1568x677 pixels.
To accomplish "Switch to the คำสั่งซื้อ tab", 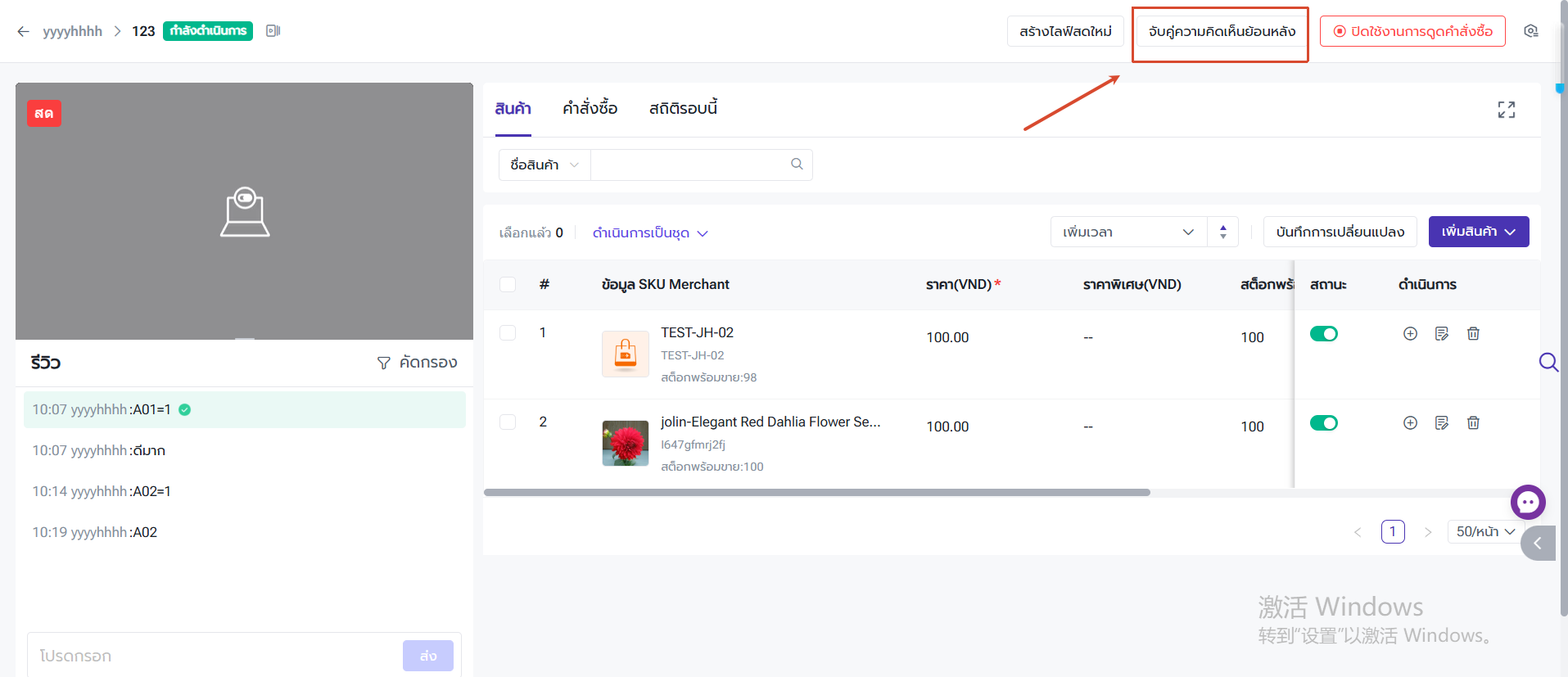I will click(590, 108).
